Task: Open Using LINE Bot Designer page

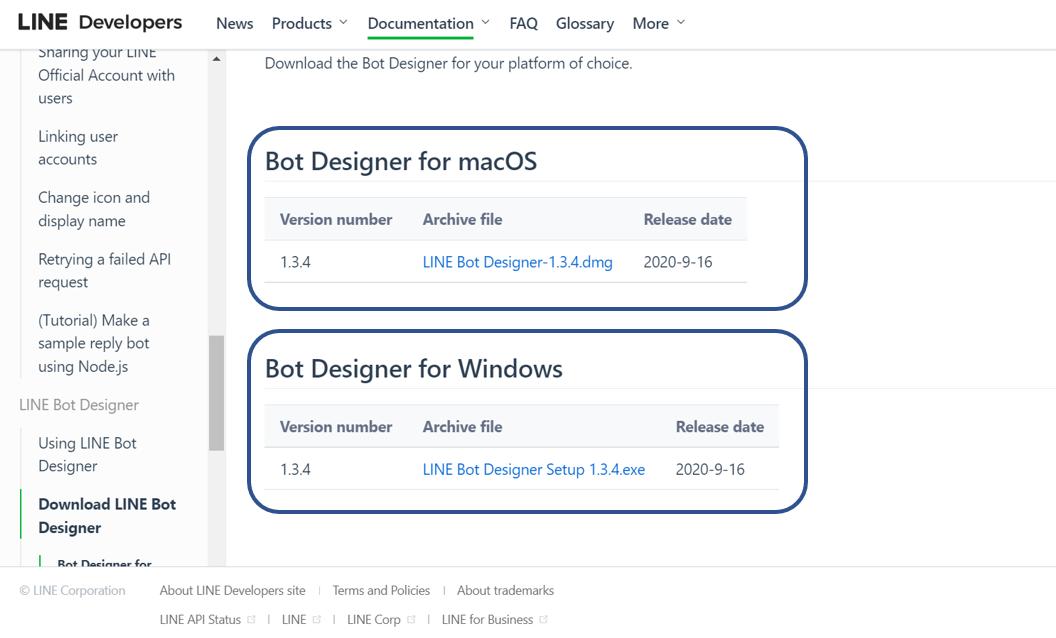Action: pyautogui.click(x=87, y=454)
